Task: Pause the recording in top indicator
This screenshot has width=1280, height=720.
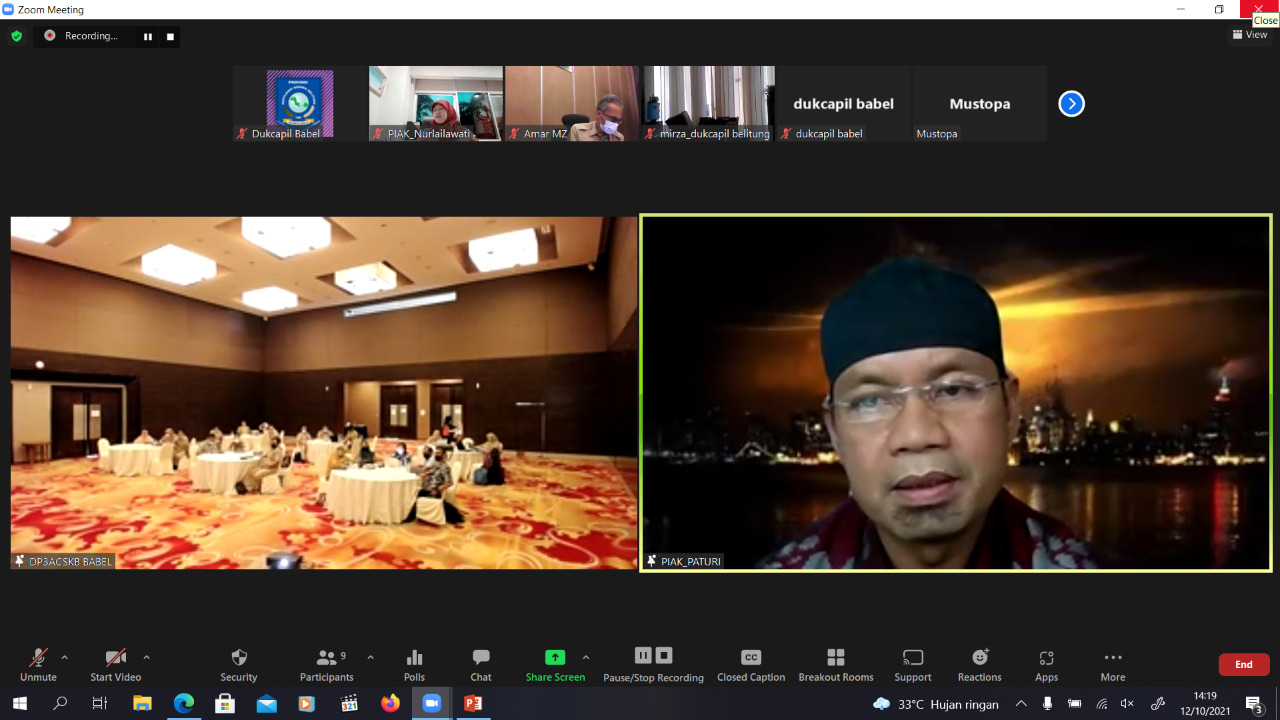Action: click(x=148, y=37)
